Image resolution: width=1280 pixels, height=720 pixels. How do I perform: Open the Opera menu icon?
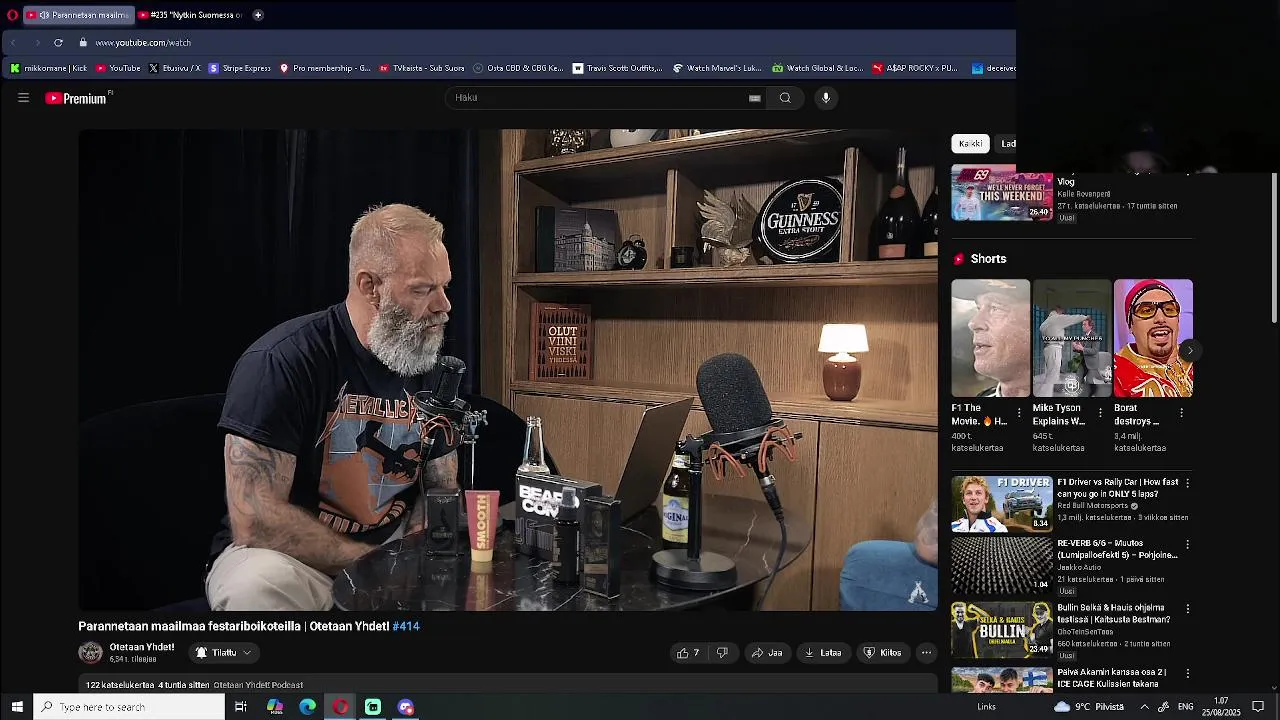(x=12, y=15)
